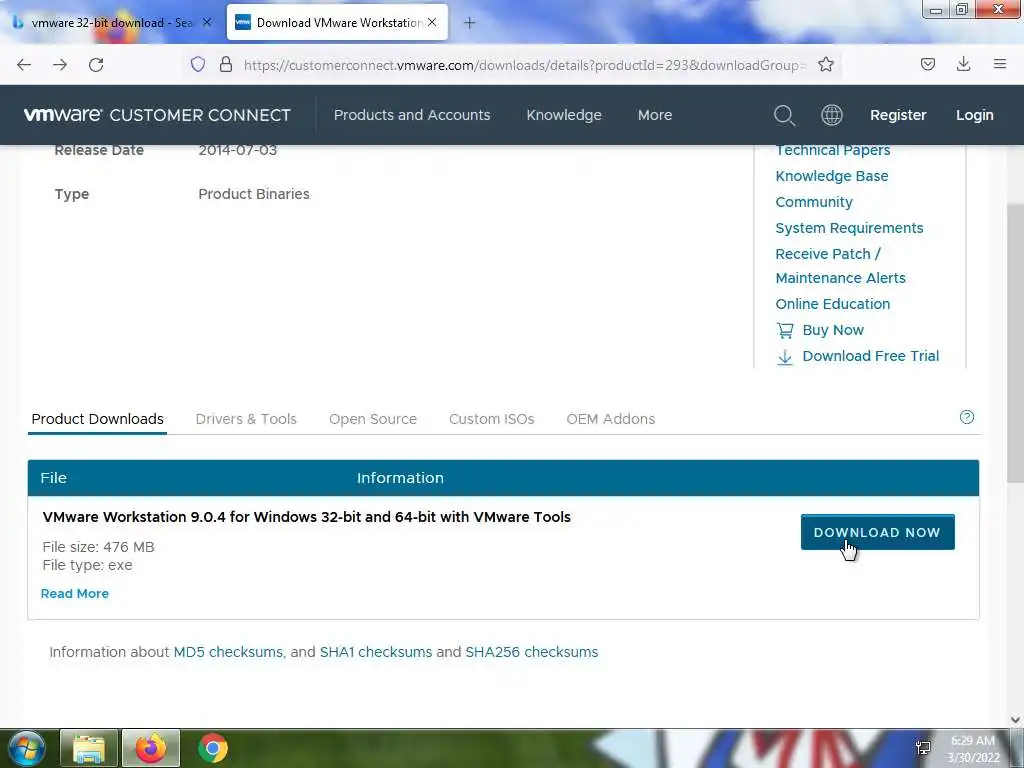Switch to the Custom ISOs tab
This screenshot has width=1024, height=768.
492,419
